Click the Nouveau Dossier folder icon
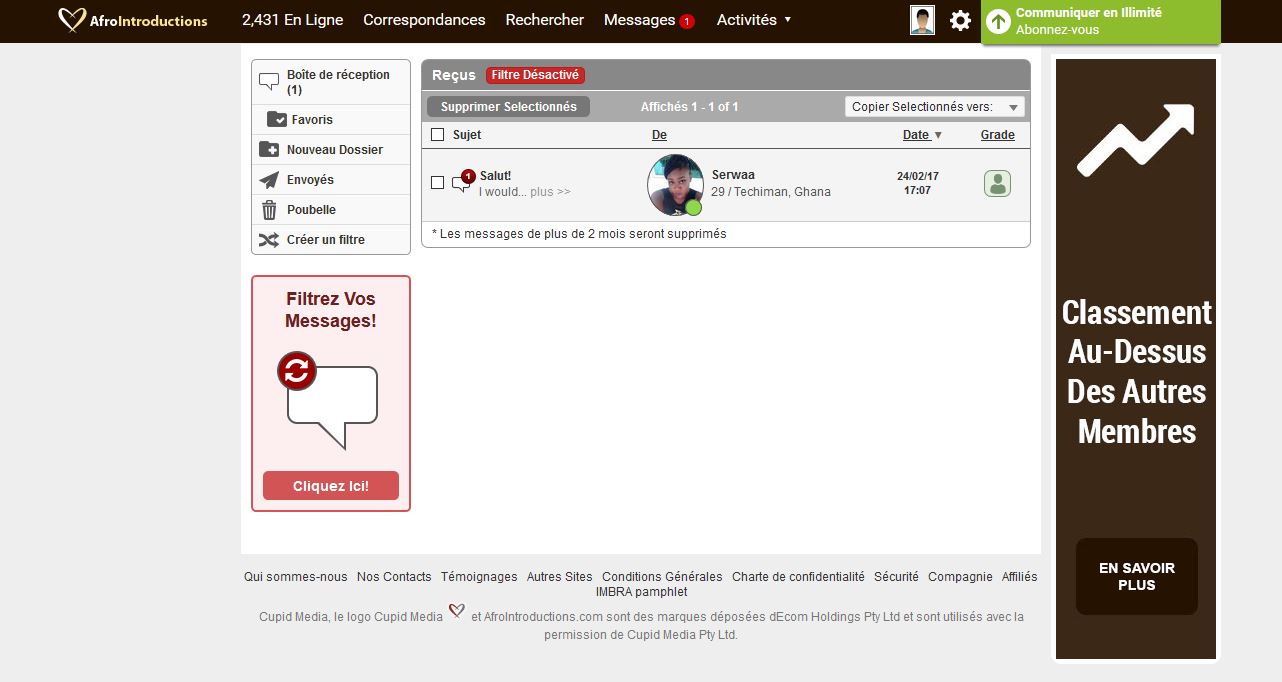The height and width of the screenshot is (682, 1282). point(269,150)
